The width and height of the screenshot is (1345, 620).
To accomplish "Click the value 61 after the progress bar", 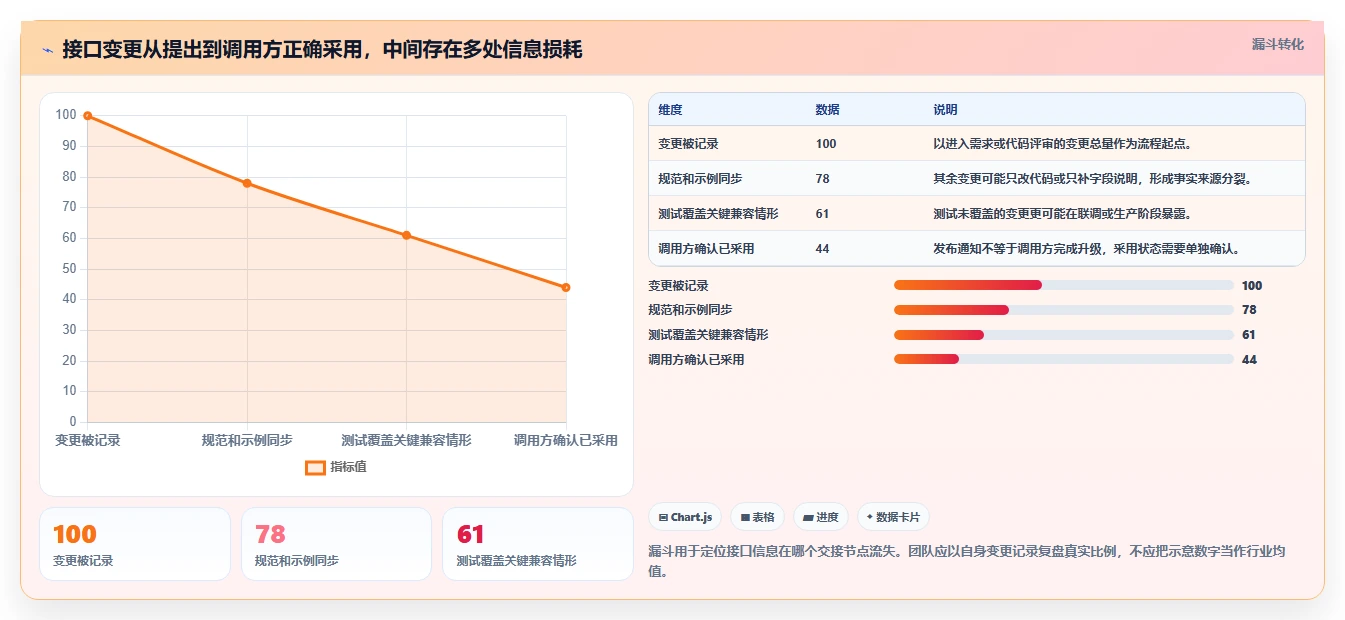I will [1249, 335].
